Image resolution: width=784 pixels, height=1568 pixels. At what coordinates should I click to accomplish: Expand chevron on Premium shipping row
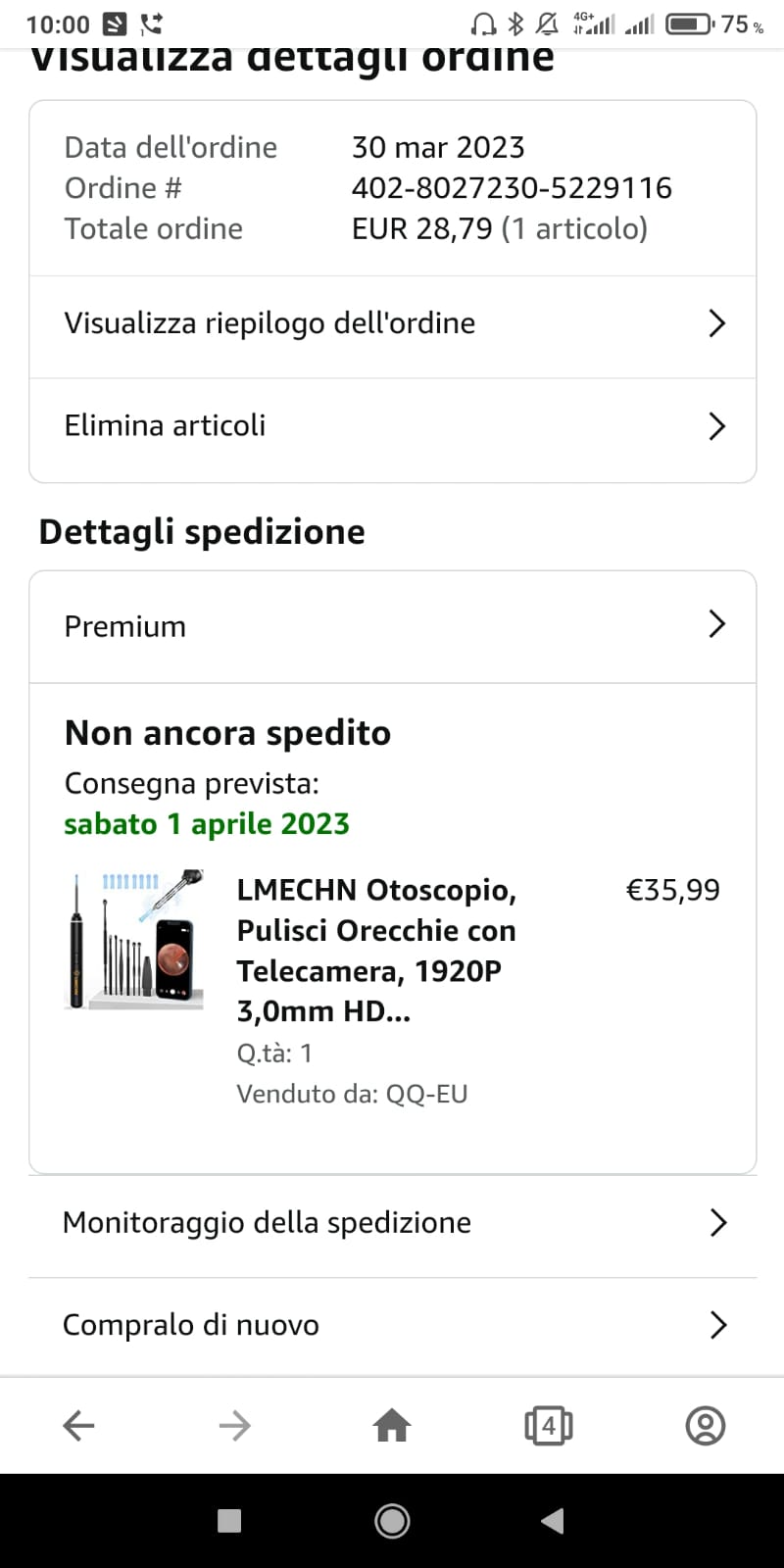tap(716, 624)
